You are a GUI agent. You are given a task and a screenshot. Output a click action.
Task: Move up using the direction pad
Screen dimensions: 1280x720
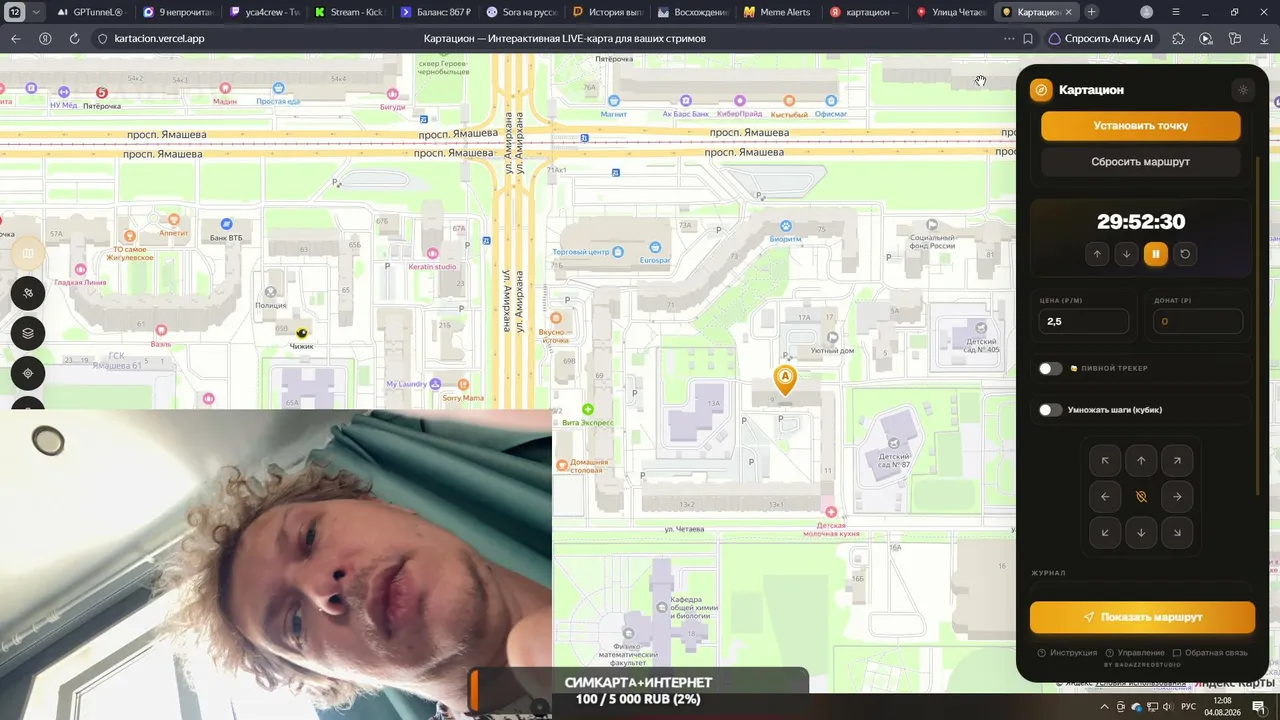(1141, 461)
